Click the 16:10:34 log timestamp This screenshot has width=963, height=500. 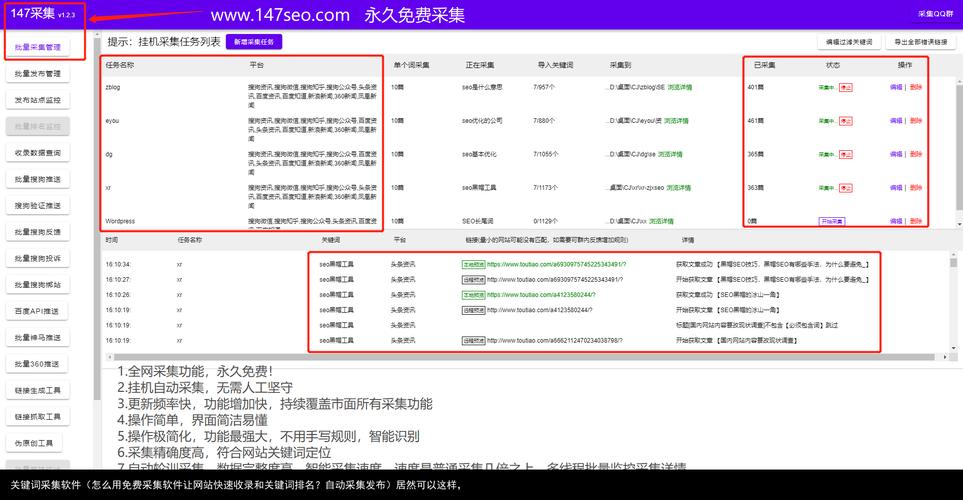click(118, 265)
